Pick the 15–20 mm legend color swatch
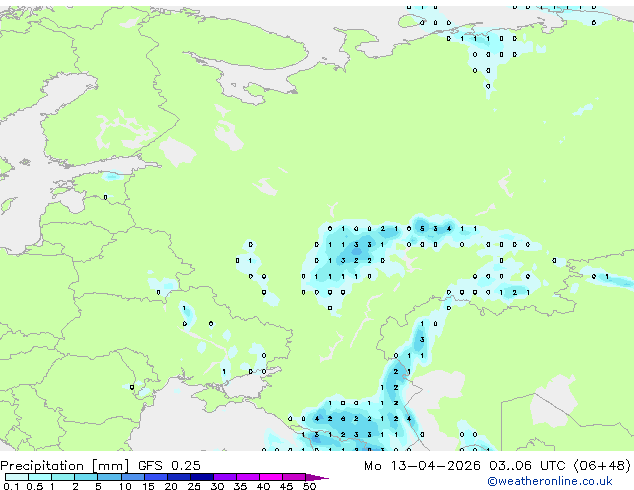The height and width of the screenshot is (490, 634). (156, 477)
